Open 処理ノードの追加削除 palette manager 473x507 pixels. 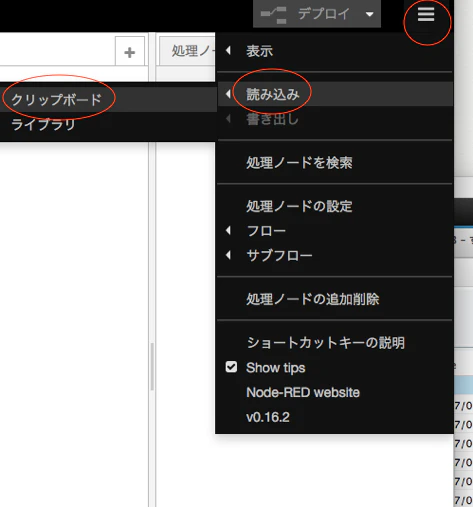tap(334, 299)
